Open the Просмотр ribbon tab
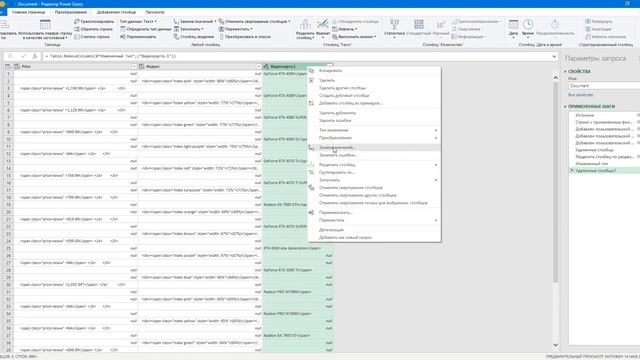 tap(155, 12)
